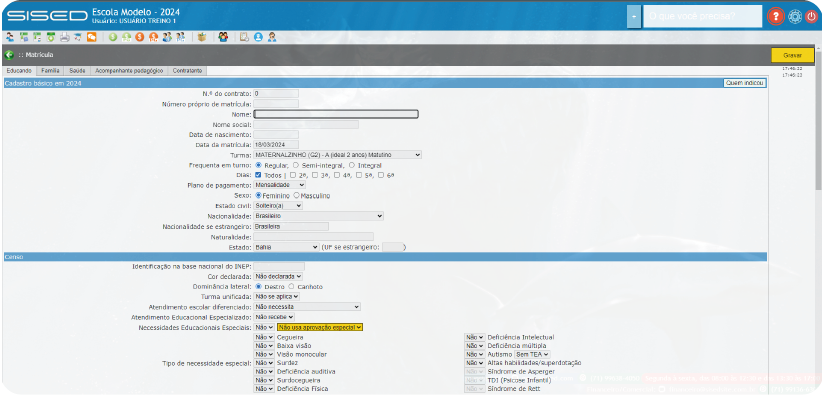Click the green back arrow beside Matrícula
This screenshot has width=824, height=395.
pos(9,55)
